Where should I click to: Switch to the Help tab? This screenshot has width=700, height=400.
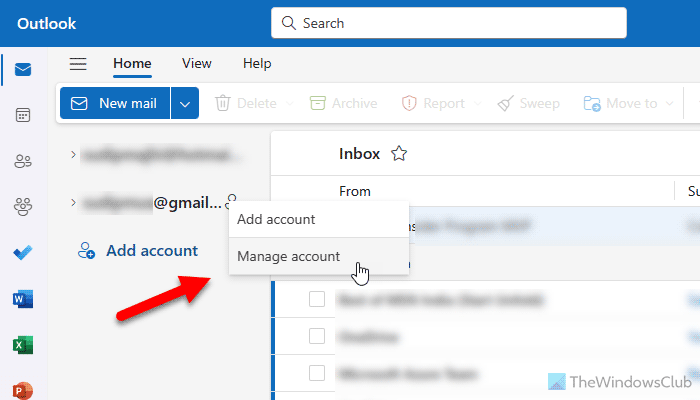257,63
